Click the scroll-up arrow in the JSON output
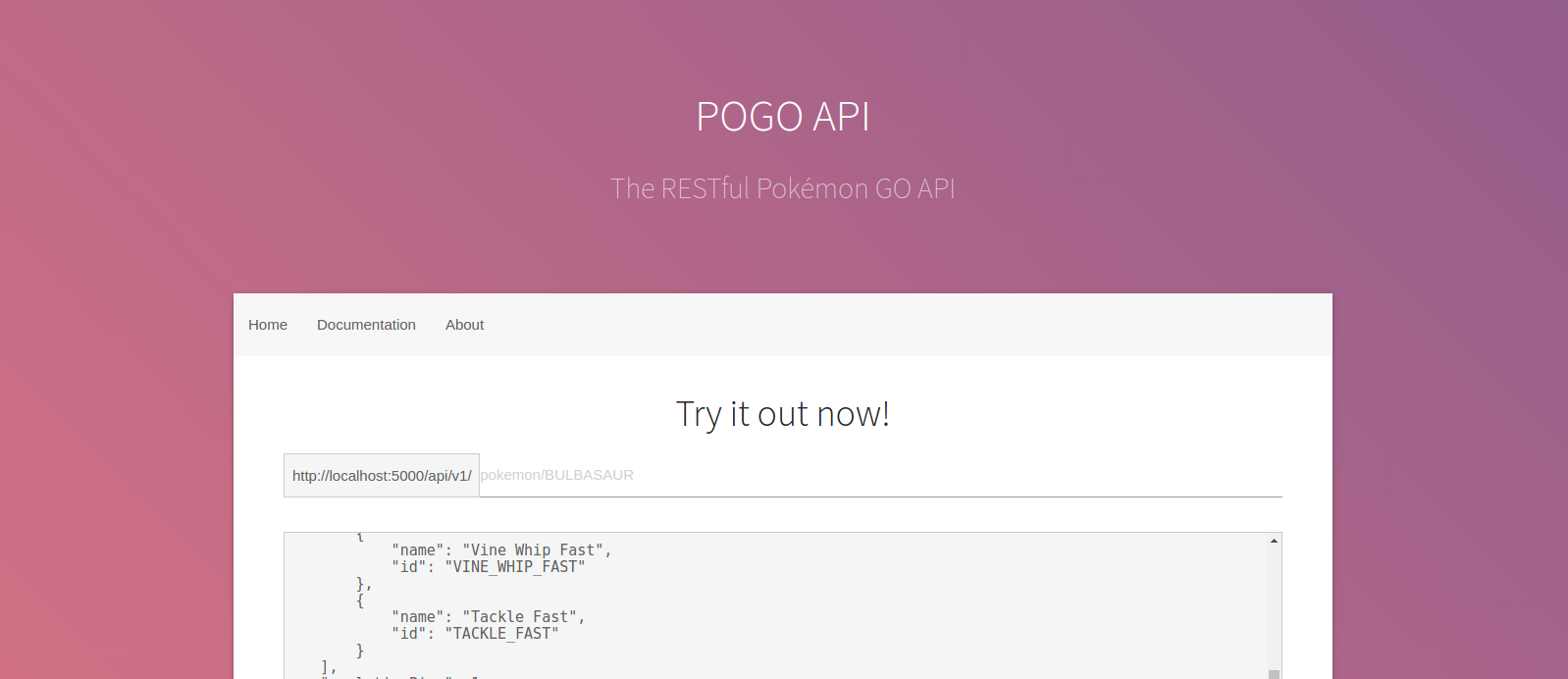1568x679 pixels. tap(1274, 541)
